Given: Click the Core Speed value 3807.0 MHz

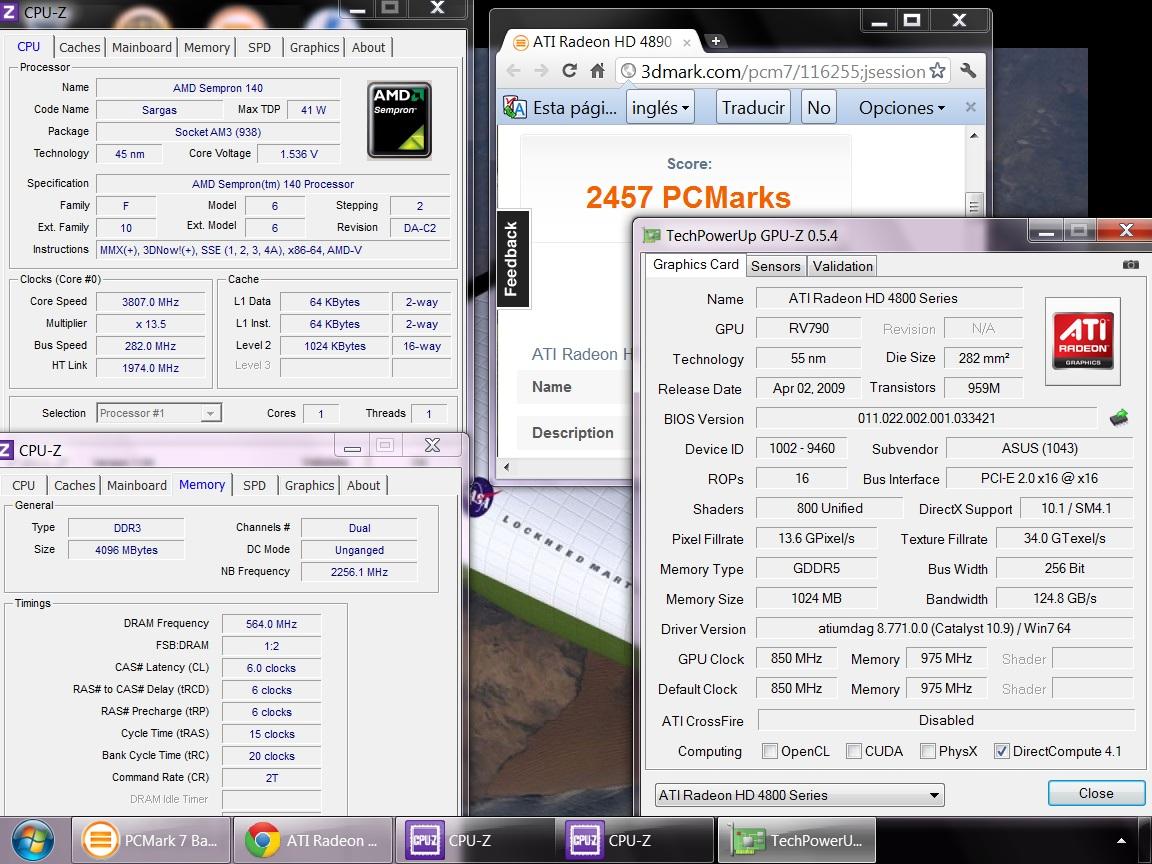Looking at the screenshot, I should point(151,302).
